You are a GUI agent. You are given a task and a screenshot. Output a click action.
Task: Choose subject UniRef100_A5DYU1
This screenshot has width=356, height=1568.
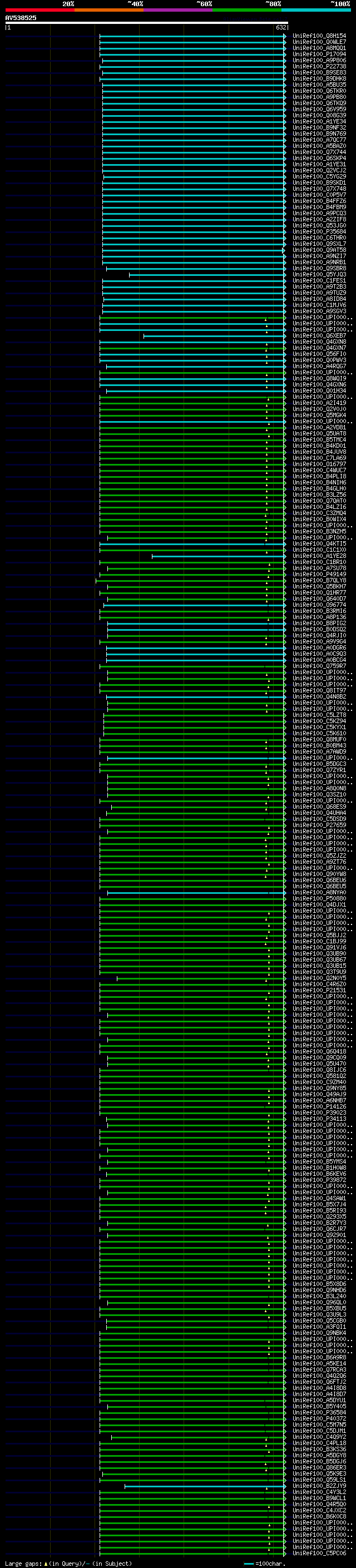tap(319, 1400)
